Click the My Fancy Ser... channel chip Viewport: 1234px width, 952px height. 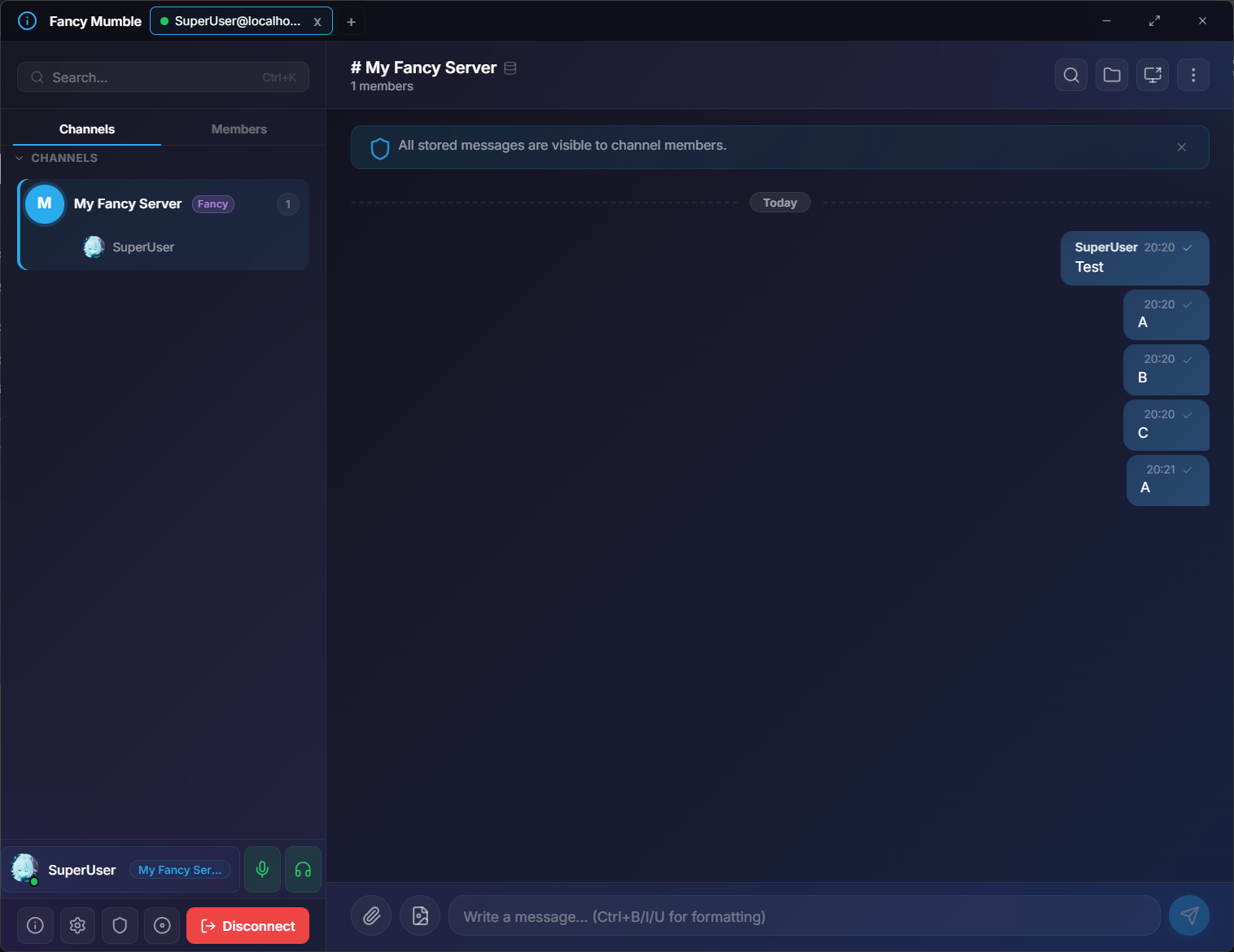180,870
